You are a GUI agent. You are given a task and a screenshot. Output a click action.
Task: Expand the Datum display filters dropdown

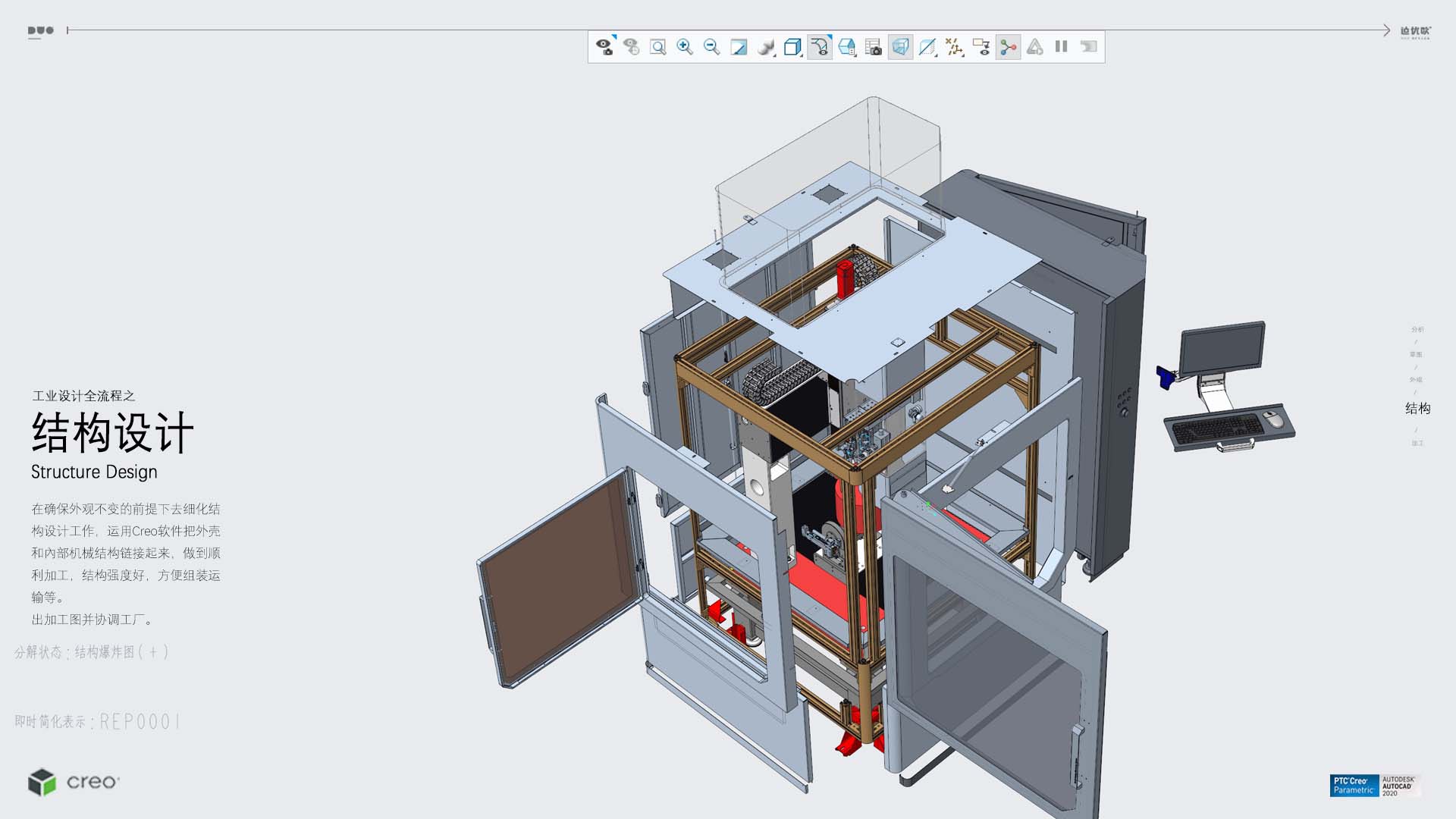(x=954, y=47)
